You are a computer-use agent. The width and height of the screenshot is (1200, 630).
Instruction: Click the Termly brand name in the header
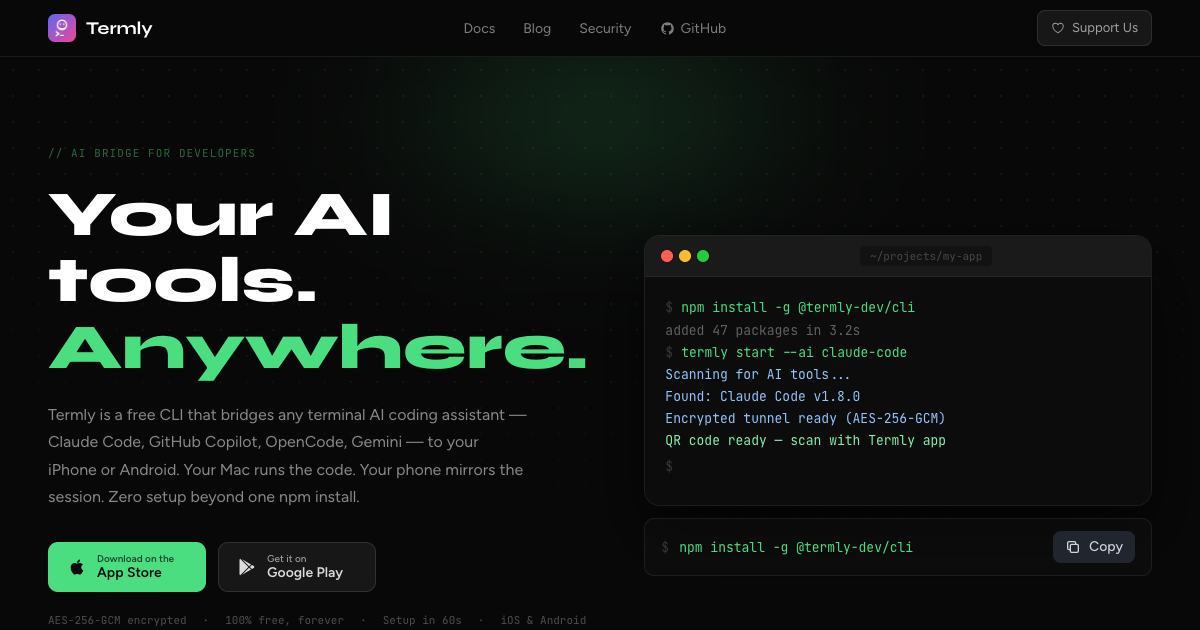pyautogui.click(x=119, y=28)
